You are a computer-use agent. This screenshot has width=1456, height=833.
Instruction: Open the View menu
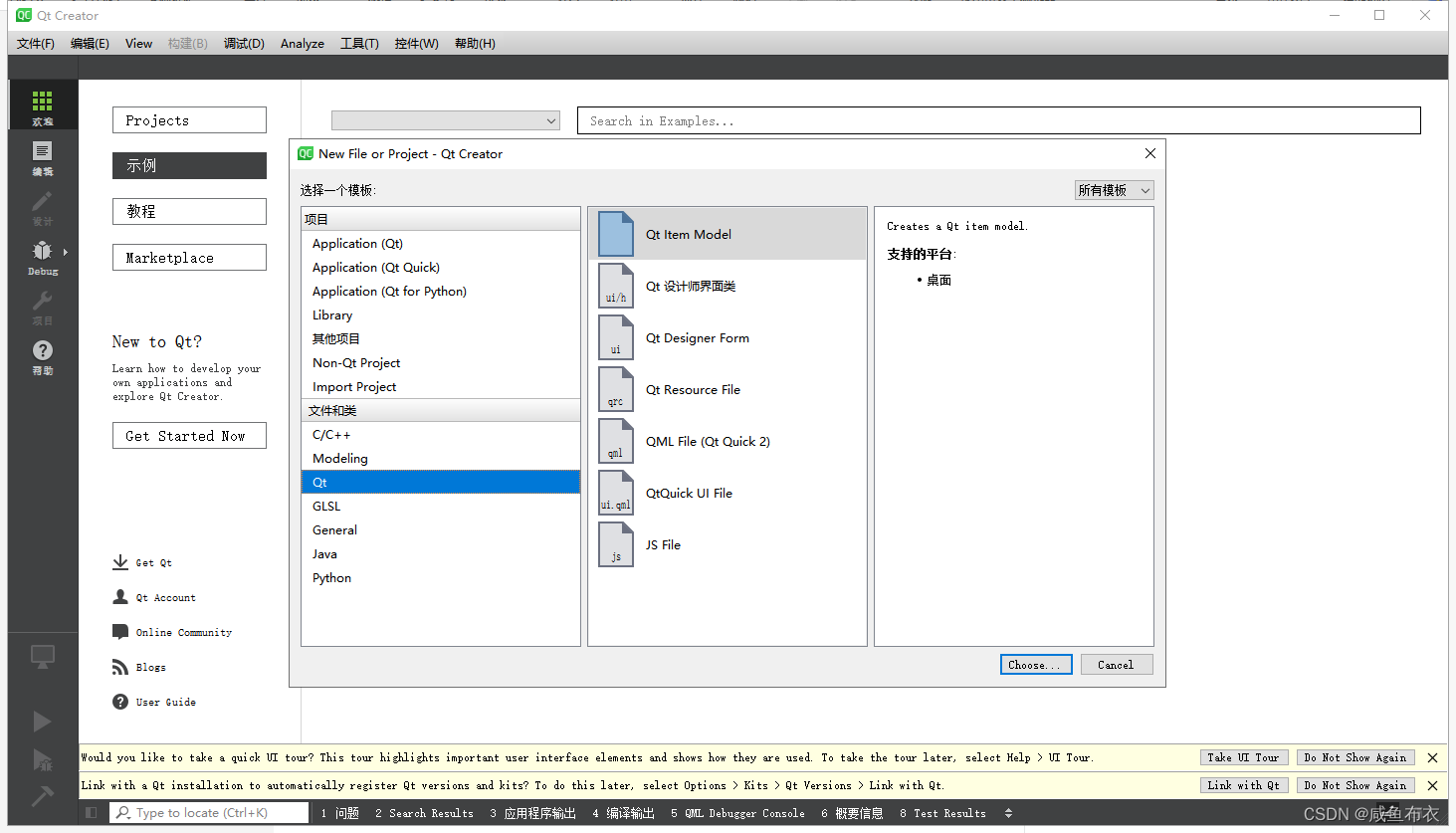click(x=138, y=43)
